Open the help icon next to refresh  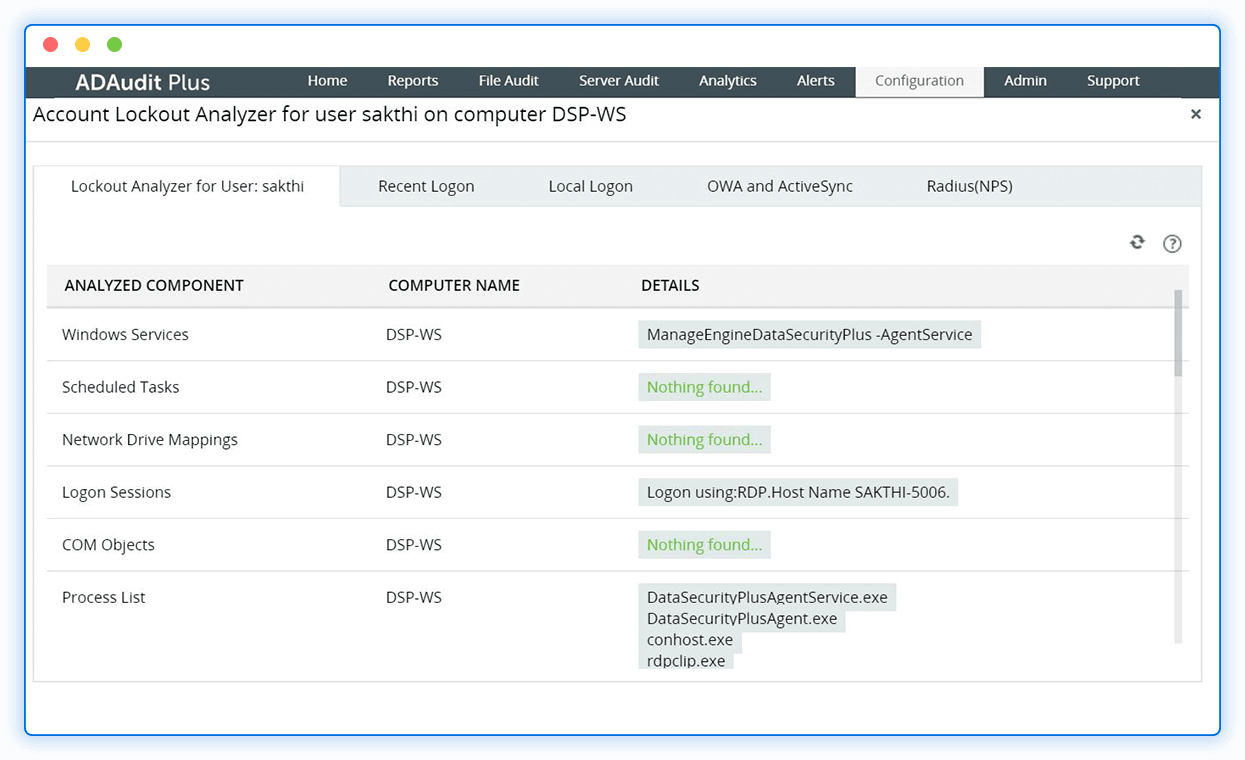[1172, 243]
